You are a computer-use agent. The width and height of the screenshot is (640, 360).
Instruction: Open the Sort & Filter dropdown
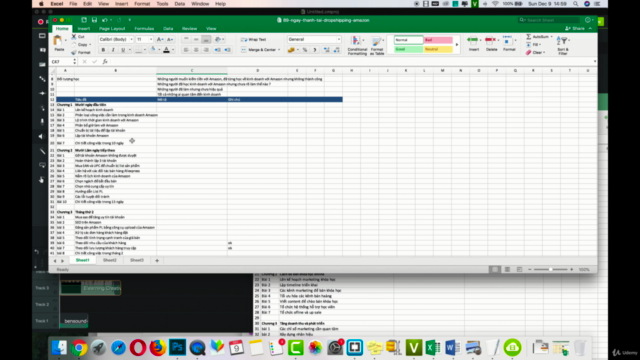tap(563, 45)
